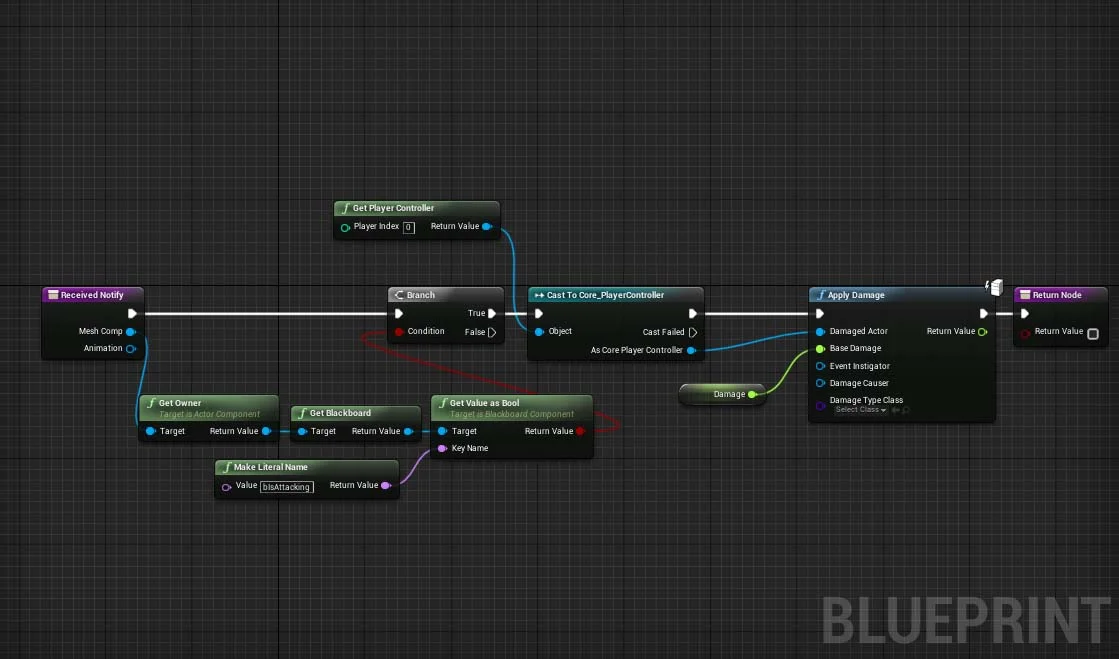Click the Apply Damage exec output pin
This screenshot has width=1119, height=659.
983,313
